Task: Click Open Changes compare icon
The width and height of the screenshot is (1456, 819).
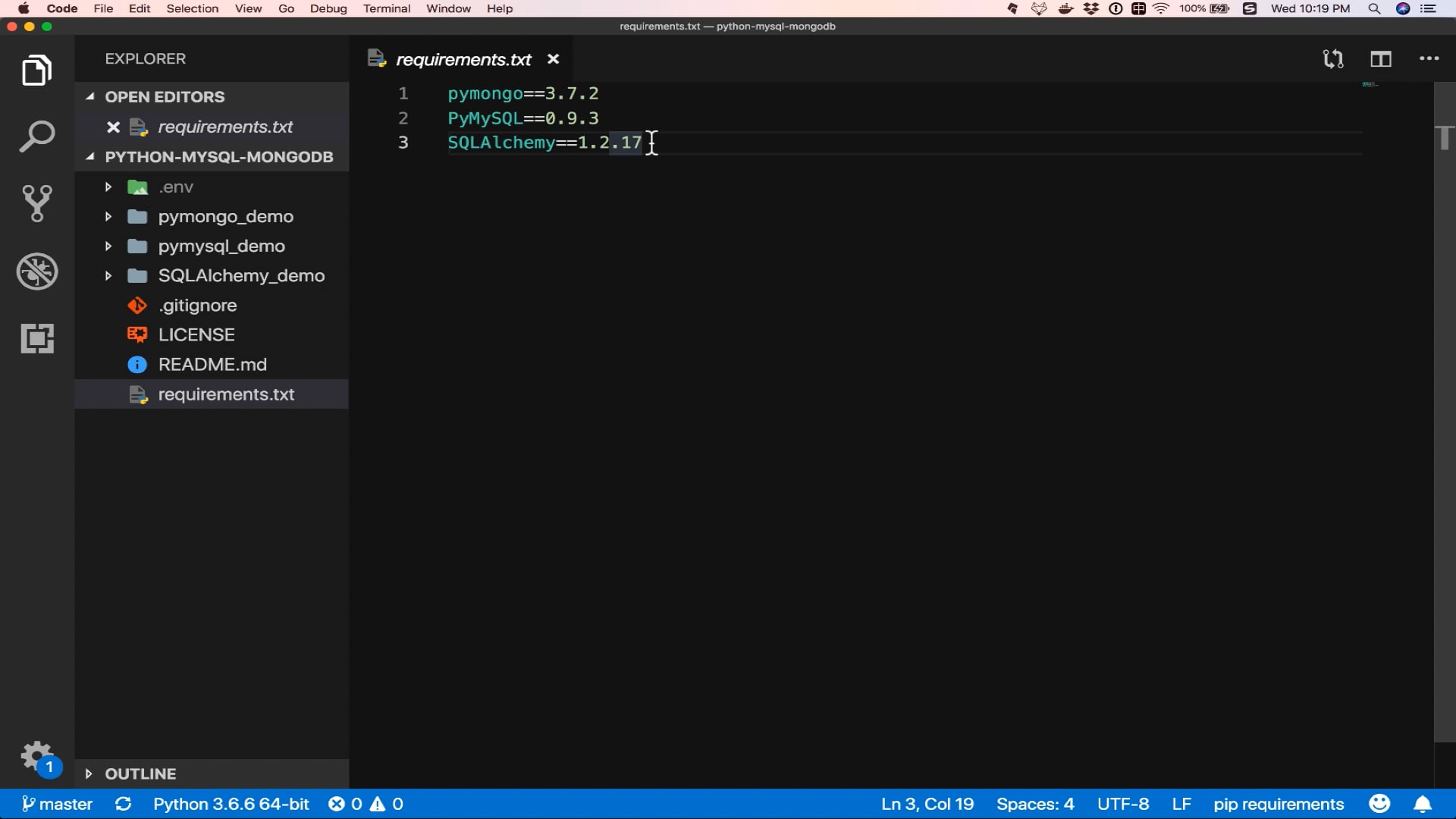Action: 1332,59
